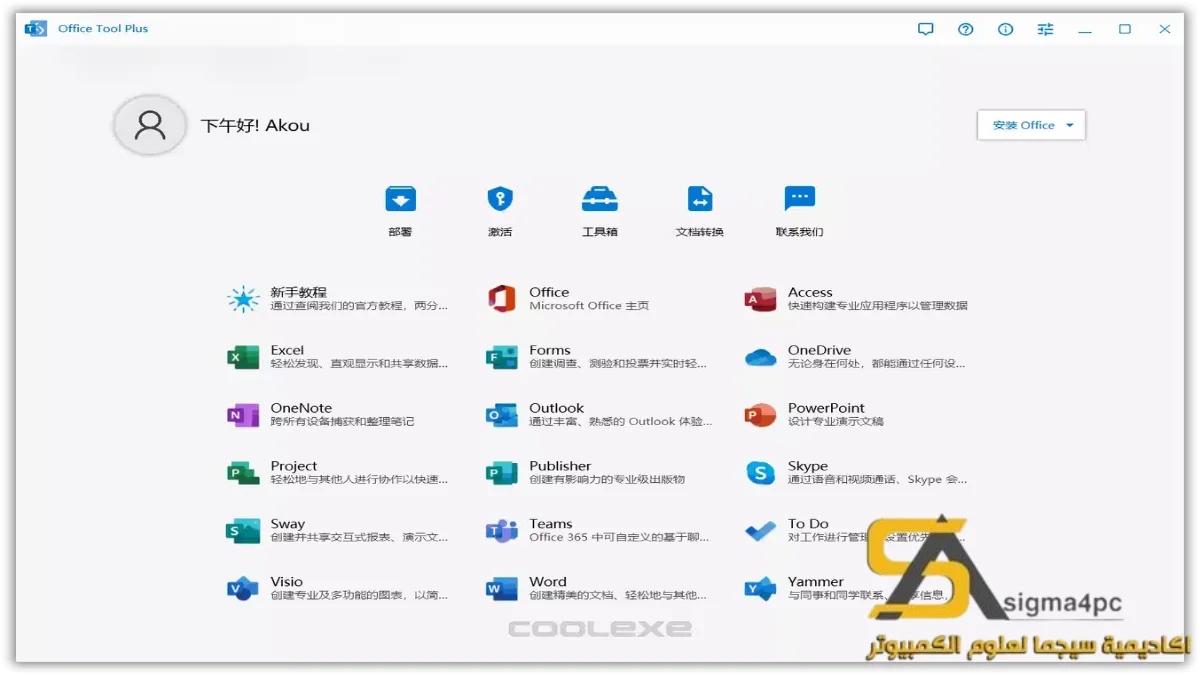
Task: Click the Office Tool Plus logo icon
Action: (x=36, y=29)
